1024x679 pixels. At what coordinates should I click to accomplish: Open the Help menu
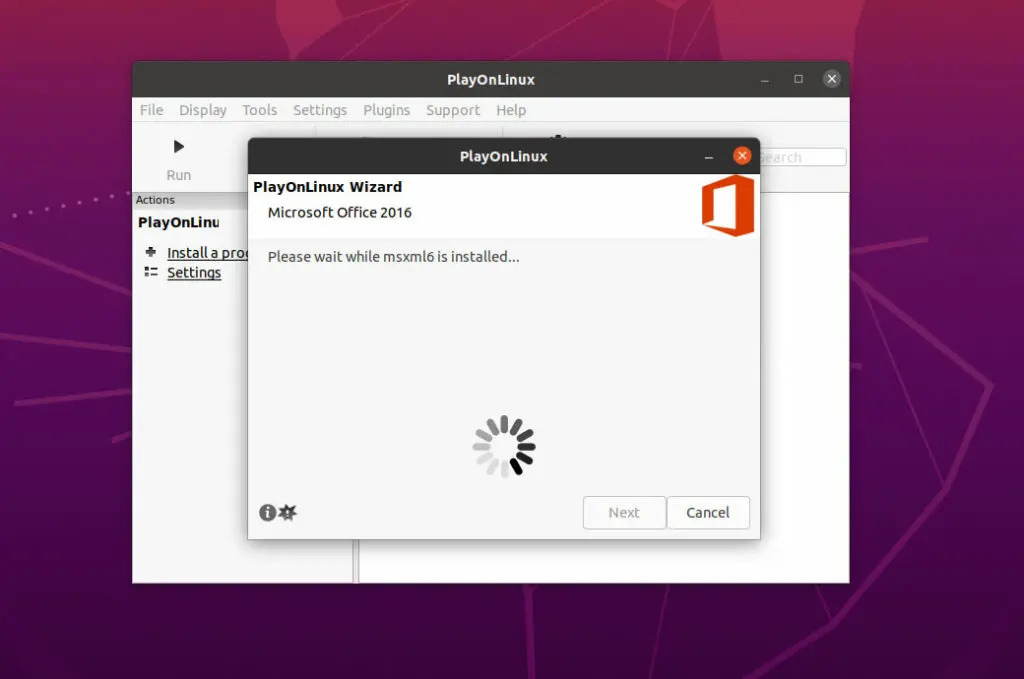pyautogui.click(x=511, y=110)
